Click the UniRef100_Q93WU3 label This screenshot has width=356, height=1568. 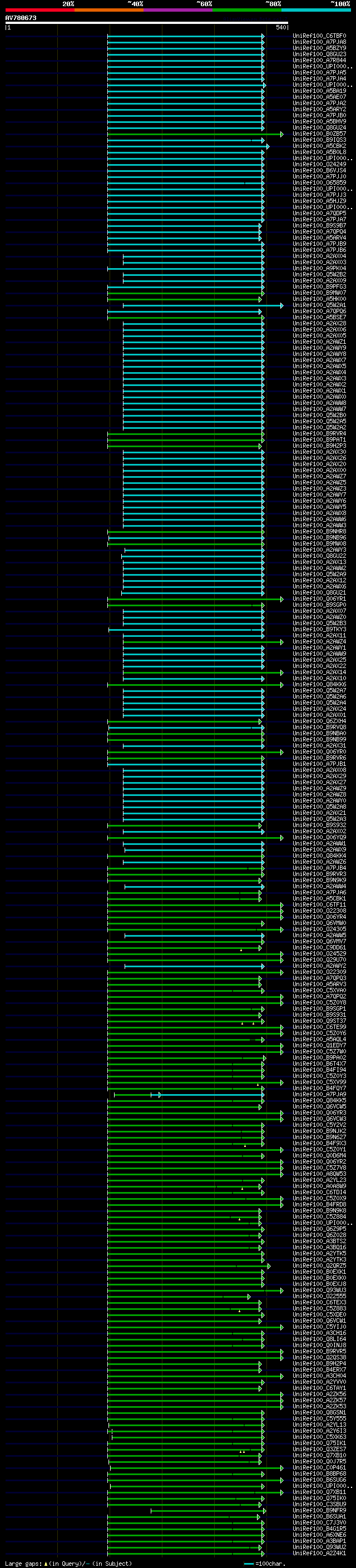click(x=319, y=1290)
